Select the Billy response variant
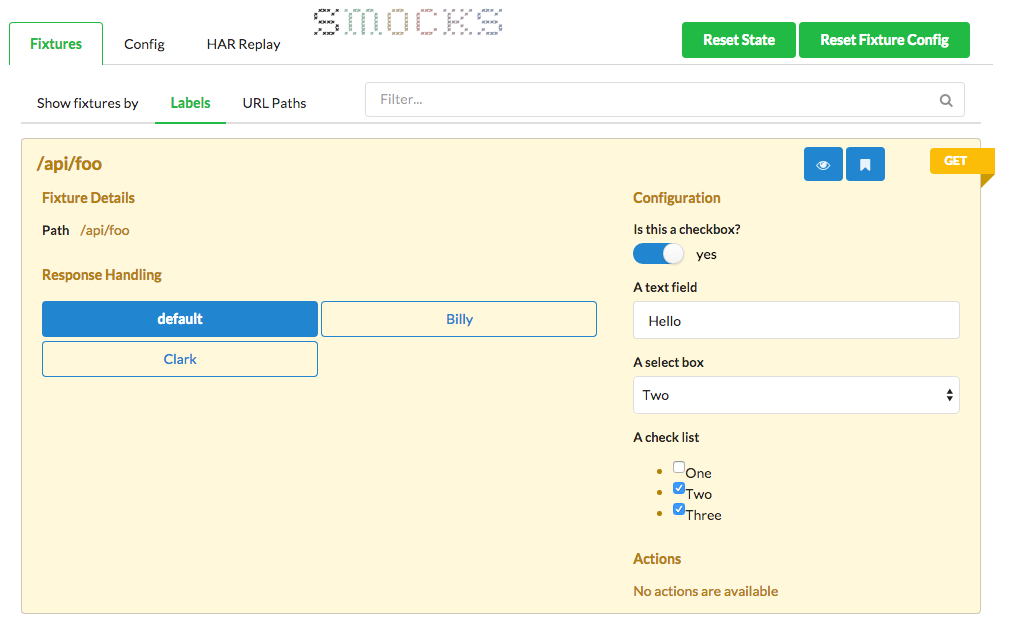Image resolution: width=1009 pixels, height=622 pixels. pyautogui.click(x=459, y=319)
